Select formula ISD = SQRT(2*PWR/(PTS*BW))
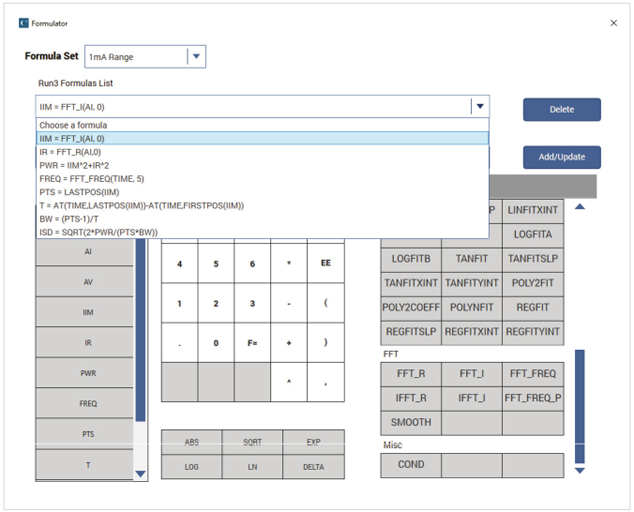 [262, 232]
